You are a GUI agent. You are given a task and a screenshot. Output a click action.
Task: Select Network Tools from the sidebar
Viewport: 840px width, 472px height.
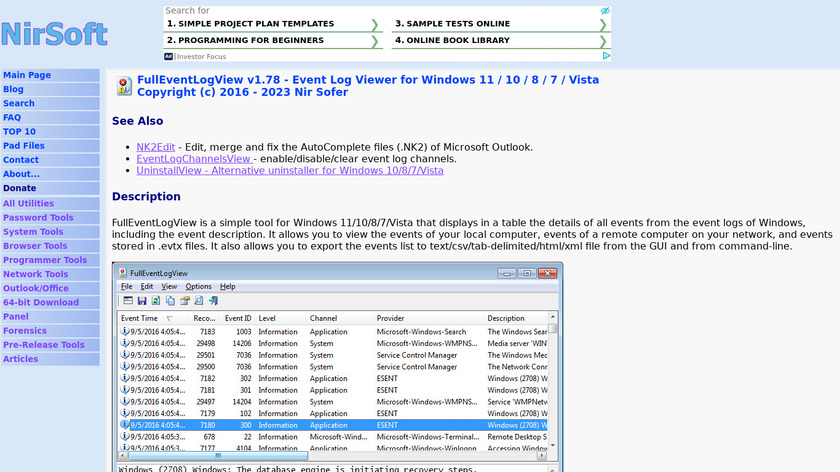click(x=36, y=274)
